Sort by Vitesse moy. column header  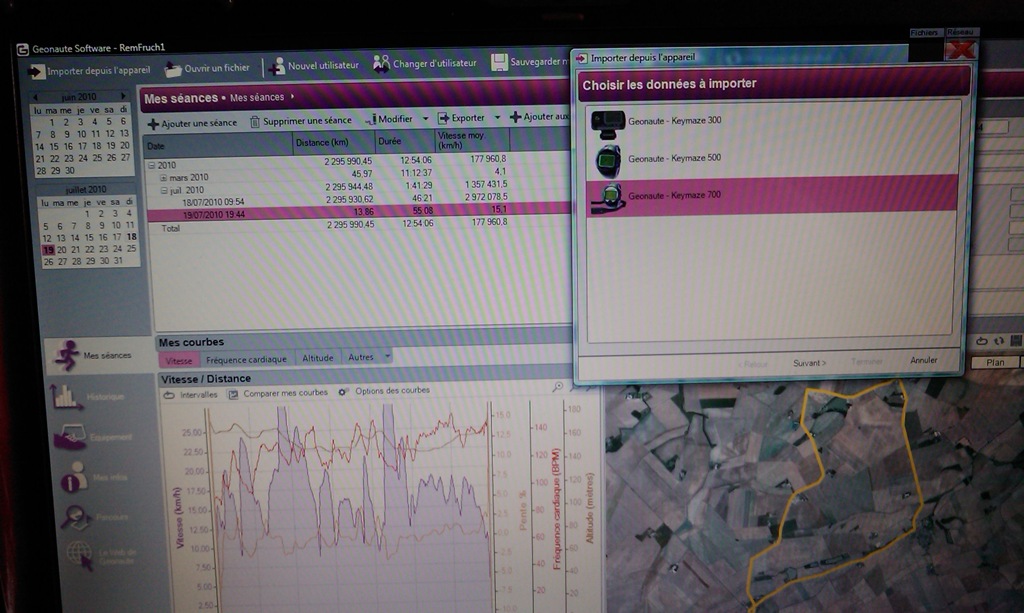pos(472,140)
